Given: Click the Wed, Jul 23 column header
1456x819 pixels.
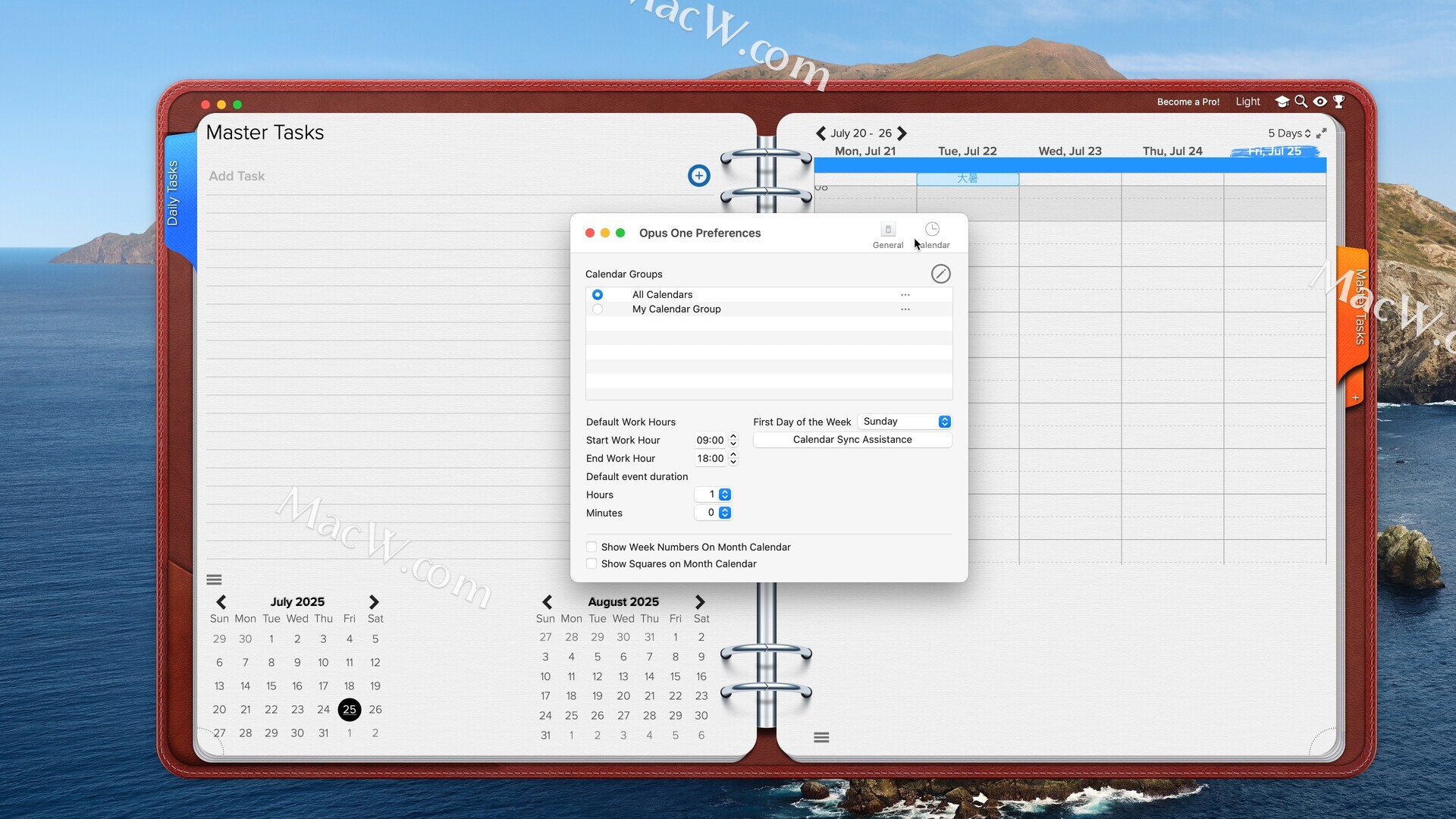Looking at the screenshot, I should pos(1070,151).
